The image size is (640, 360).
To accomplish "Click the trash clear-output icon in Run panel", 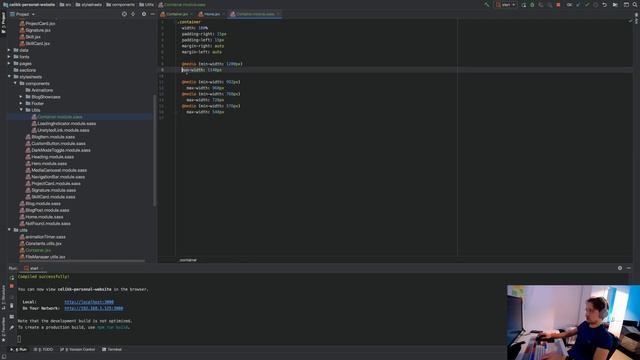I will tap(12, 306).
